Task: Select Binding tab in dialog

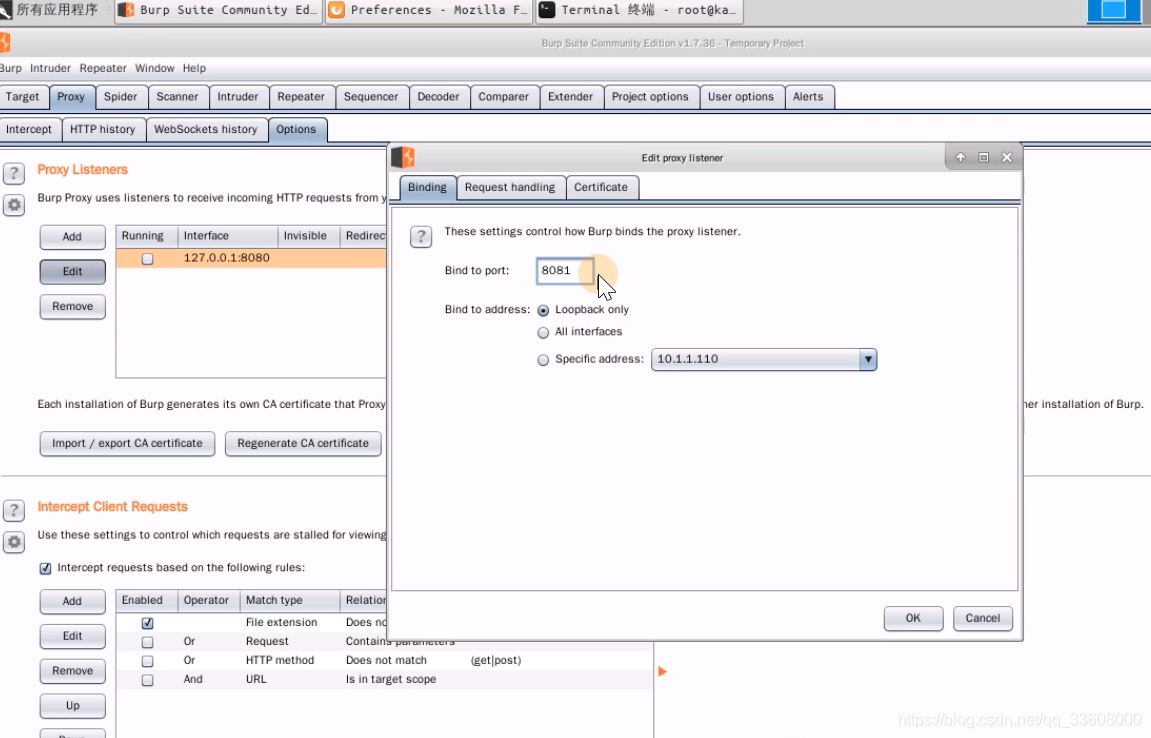Action: coord(427,187)
